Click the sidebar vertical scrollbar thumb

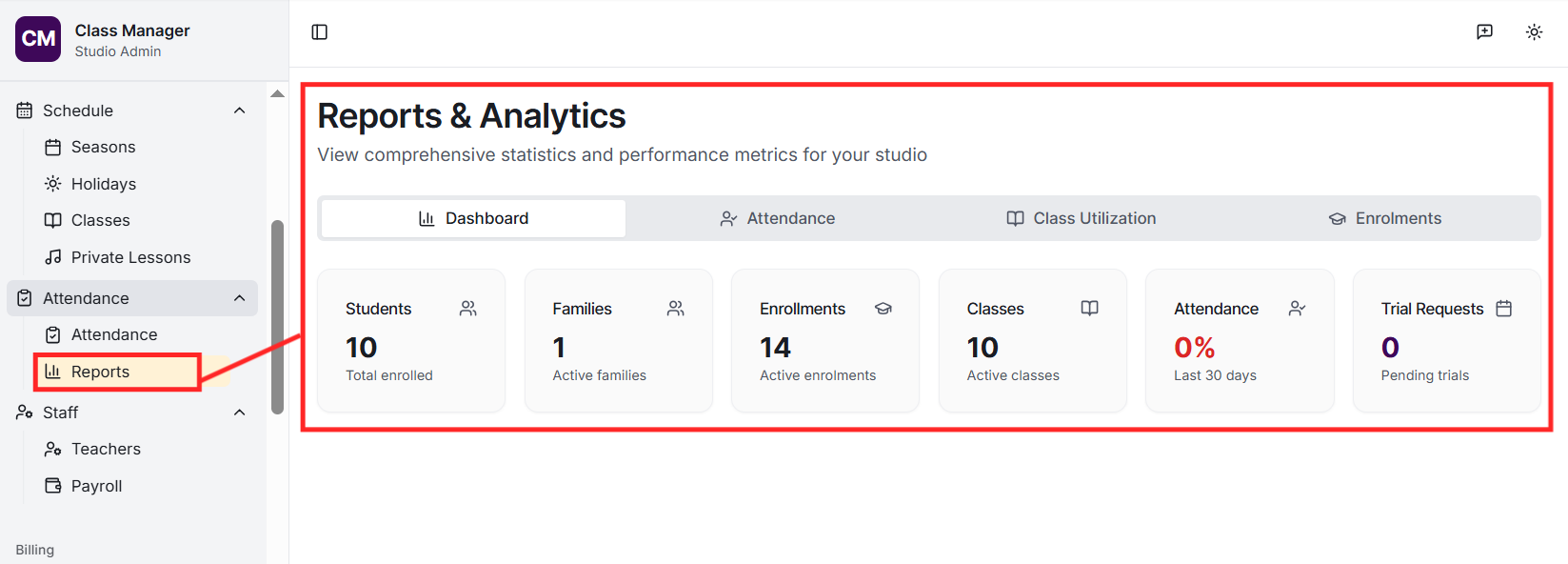click(277, 316)
